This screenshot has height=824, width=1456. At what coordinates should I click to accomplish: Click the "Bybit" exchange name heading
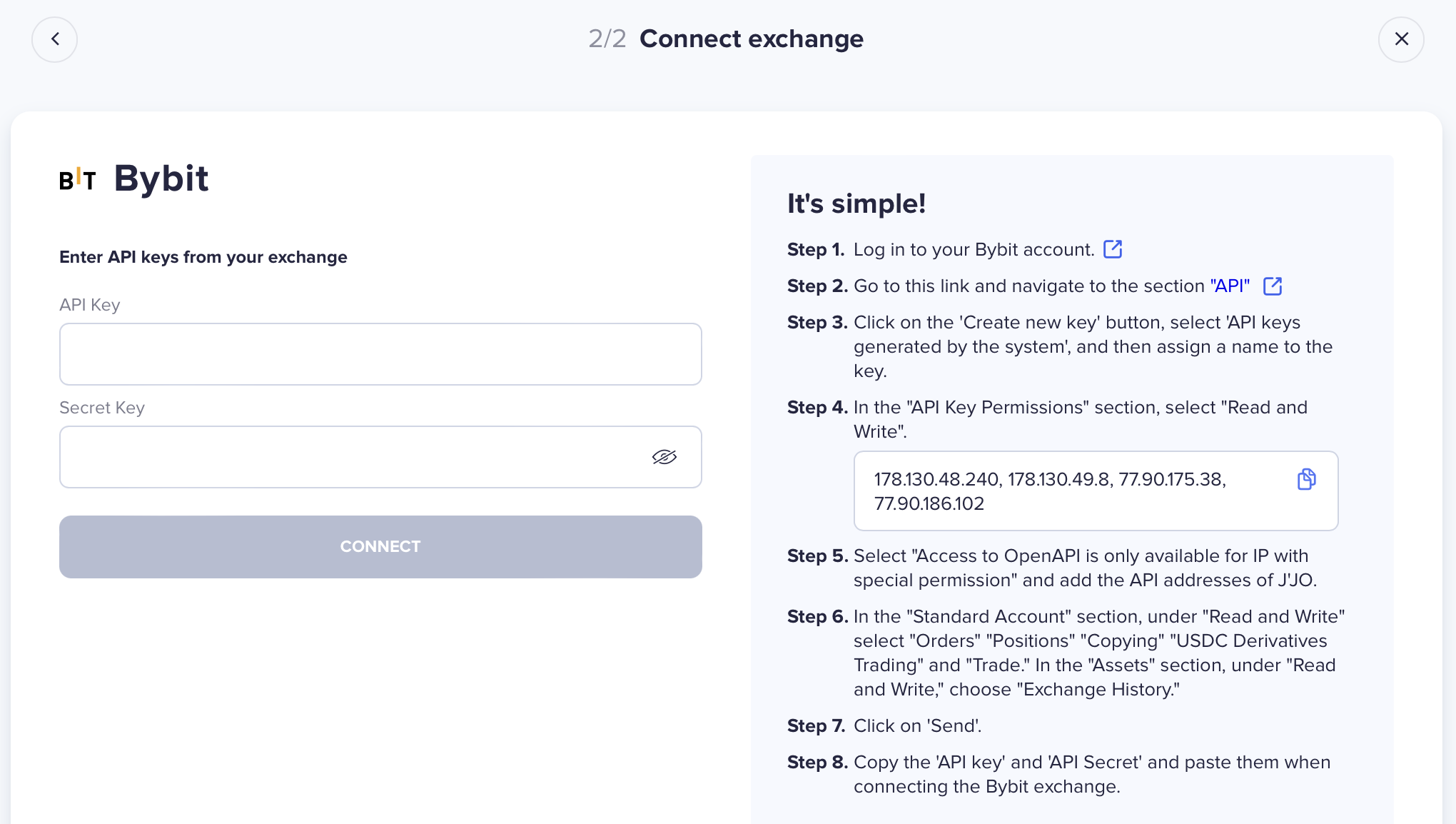point(161,179)
